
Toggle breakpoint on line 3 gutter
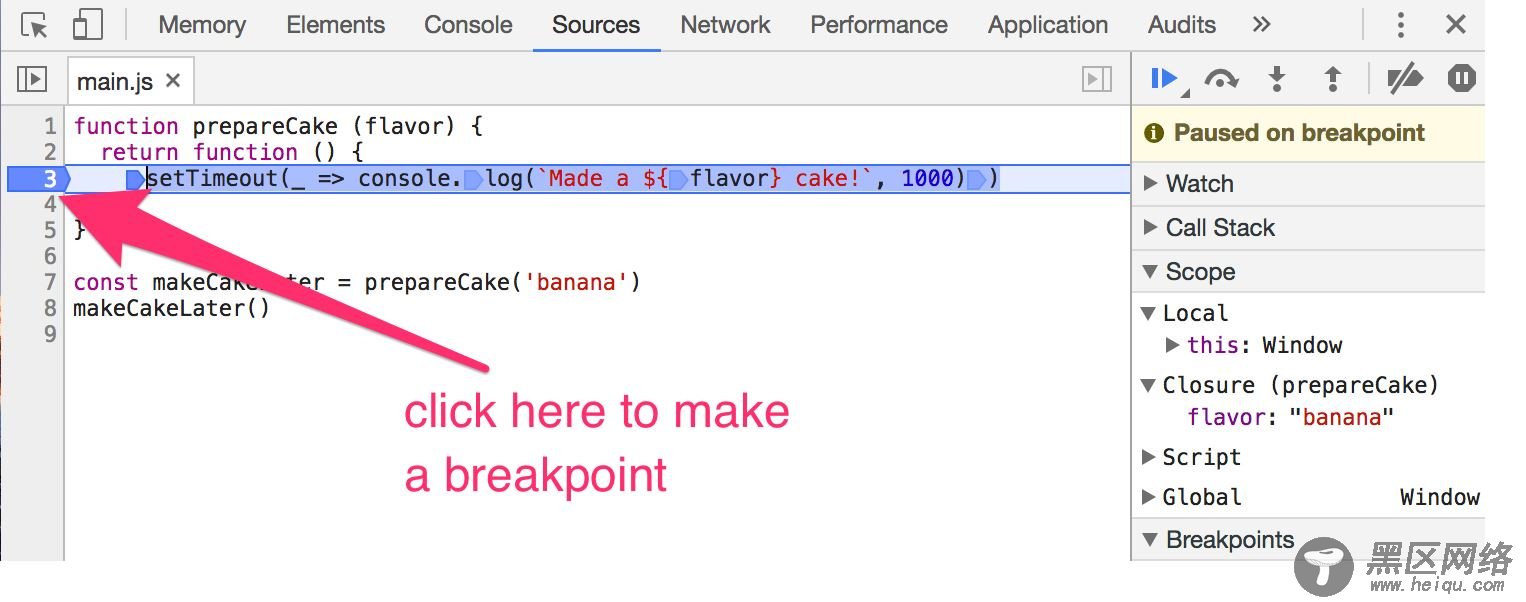(40, 179)
